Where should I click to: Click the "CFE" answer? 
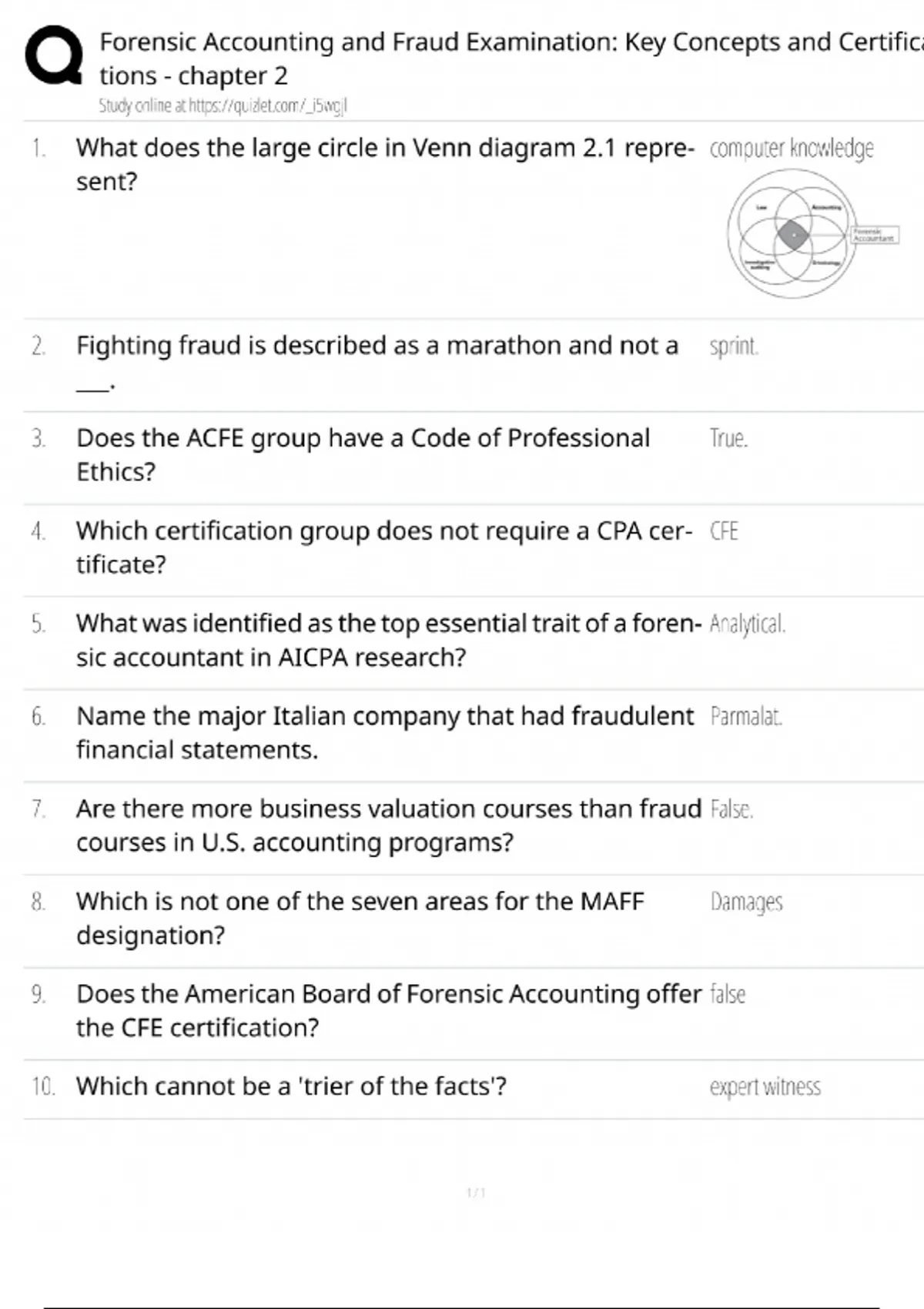coord(724,531)
